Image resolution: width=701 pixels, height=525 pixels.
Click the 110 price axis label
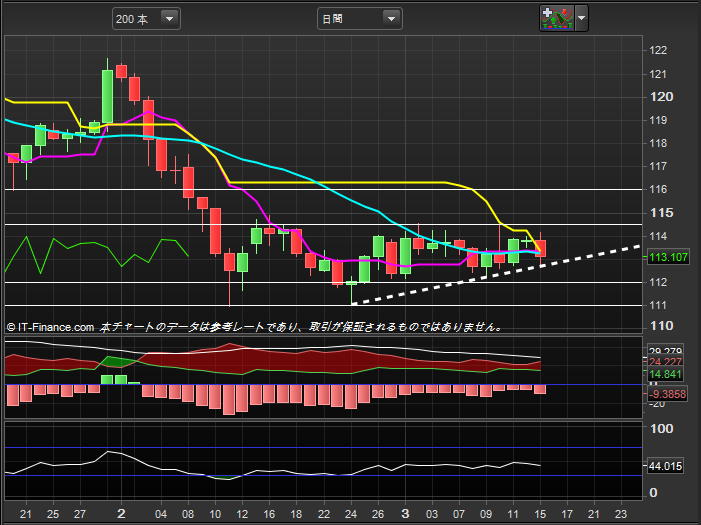(661, 326)
